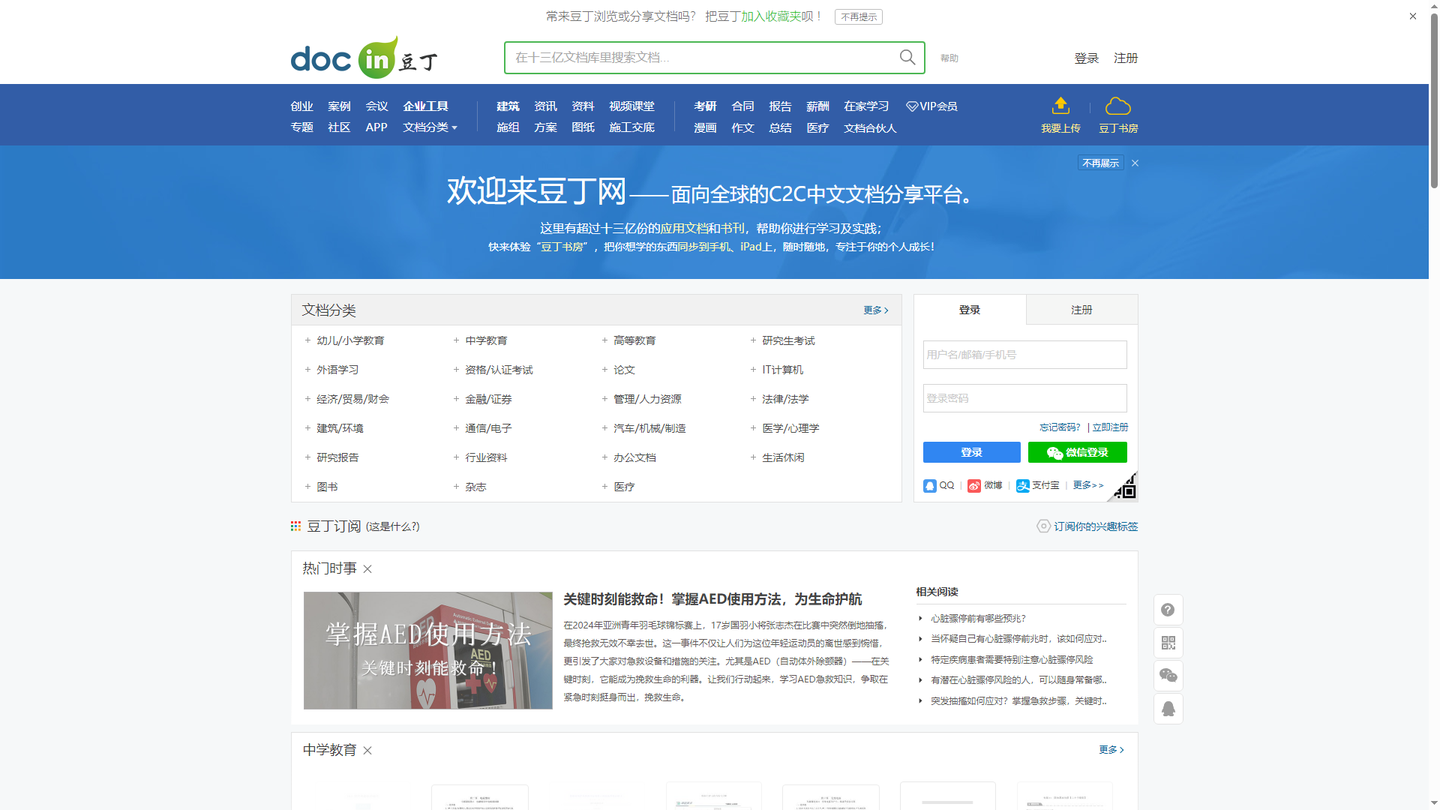The height and width of the screenshot is (810, 1440).
Task: Open 订阅你的兴趣标签 settings icon
Action: click(x=1043, y=526)
